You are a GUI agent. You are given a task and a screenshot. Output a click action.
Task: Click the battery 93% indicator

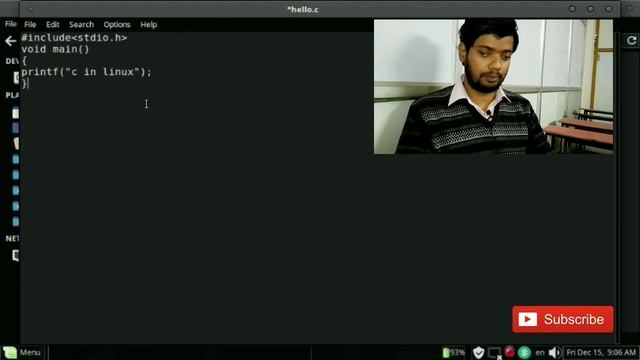click(453, 352)
